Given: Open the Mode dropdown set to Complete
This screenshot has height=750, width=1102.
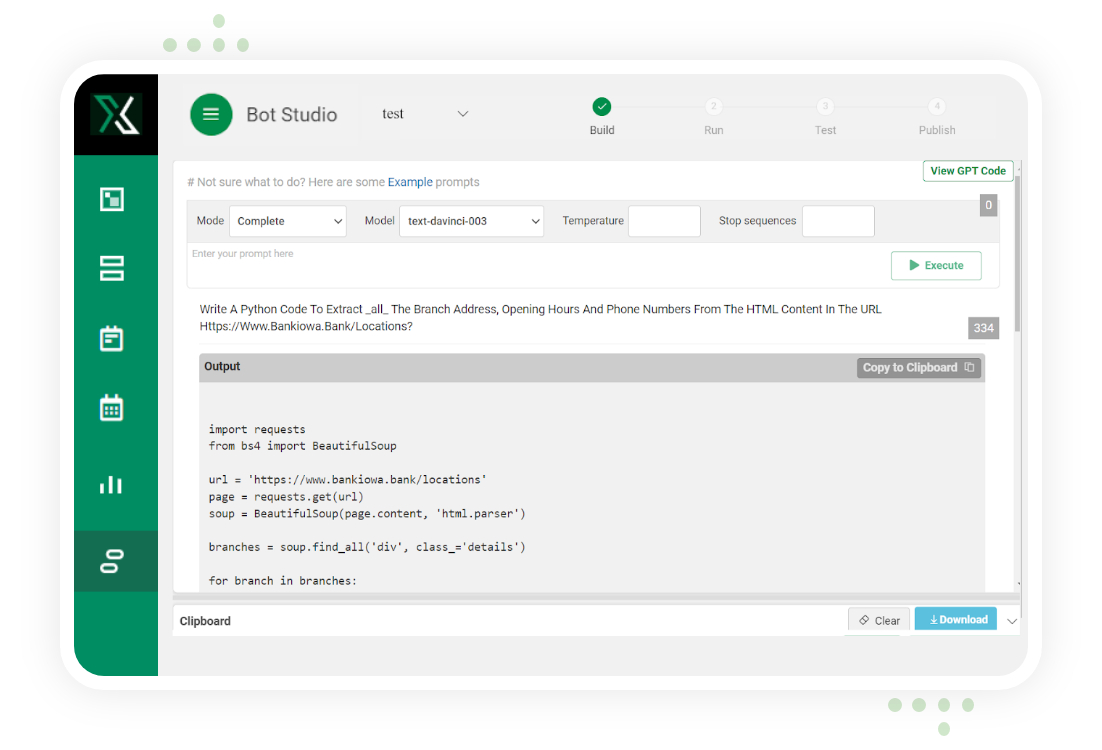Looking at the screenshot, I should (287, 221).
